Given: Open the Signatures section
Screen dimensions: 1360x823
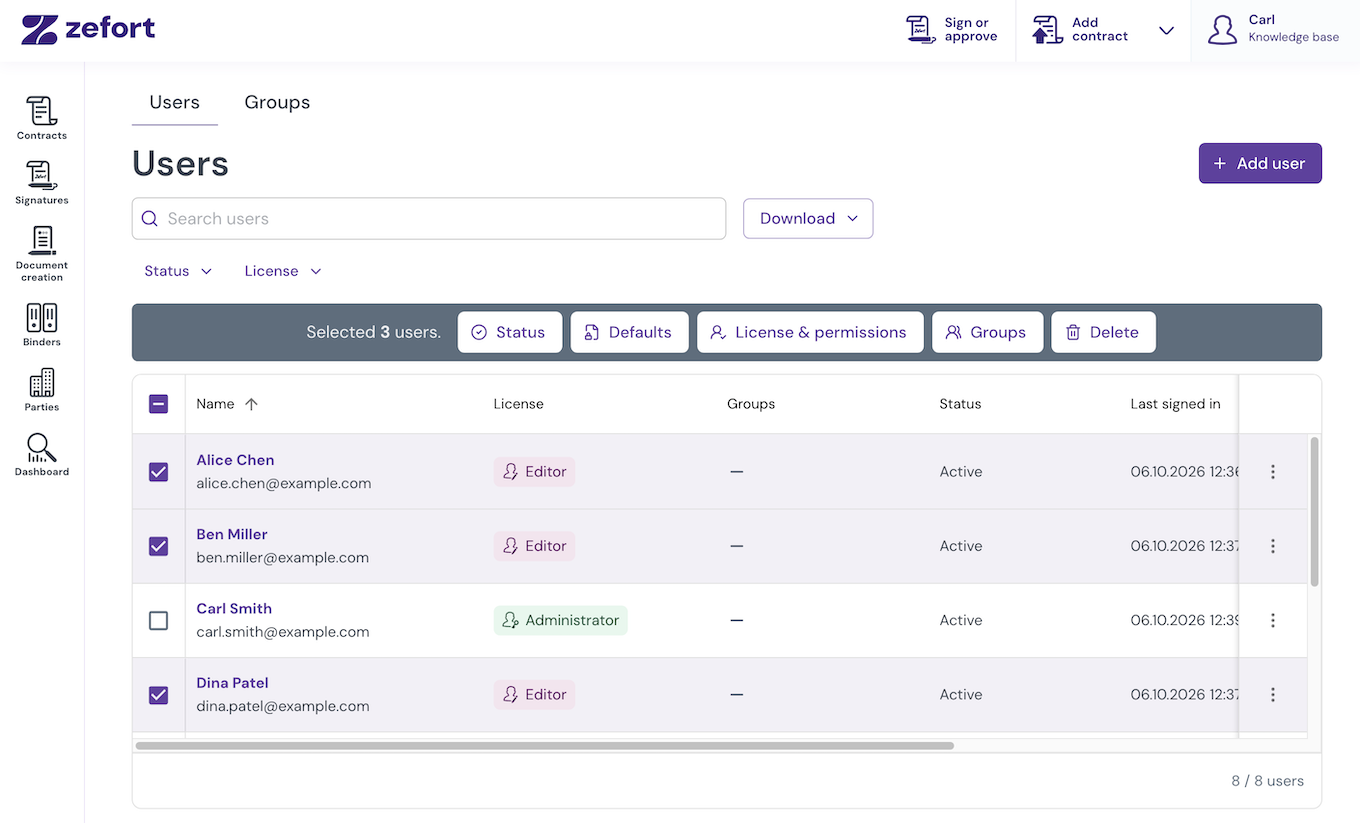Looking at the screenshot, I should (42, 183).
